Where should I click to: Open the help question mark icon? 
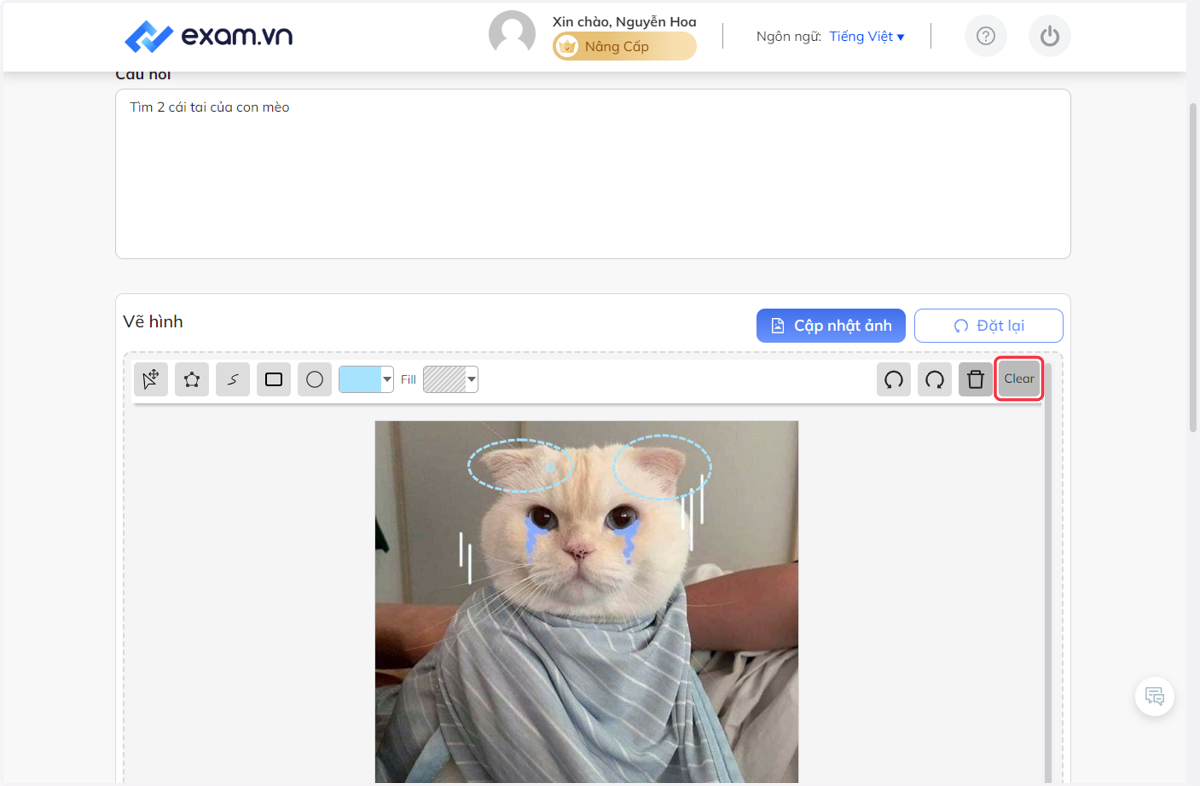coord(986,36)
